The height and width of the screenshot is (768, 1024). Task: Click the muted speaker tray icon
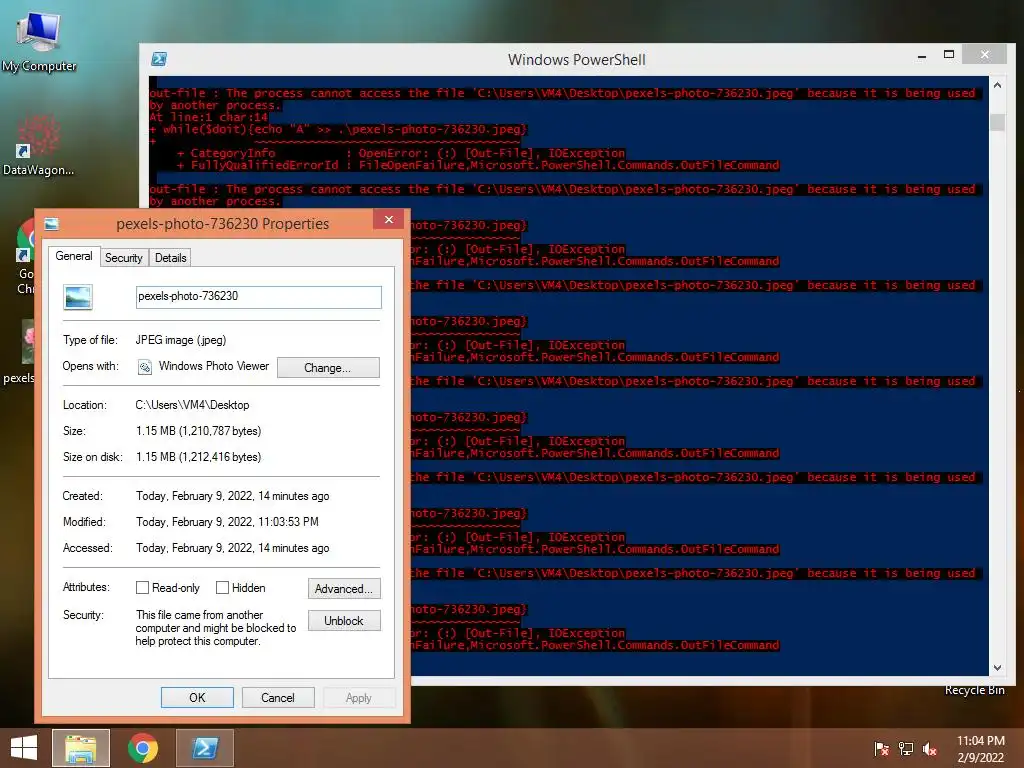pyautogui.click(x=930, y=749)
